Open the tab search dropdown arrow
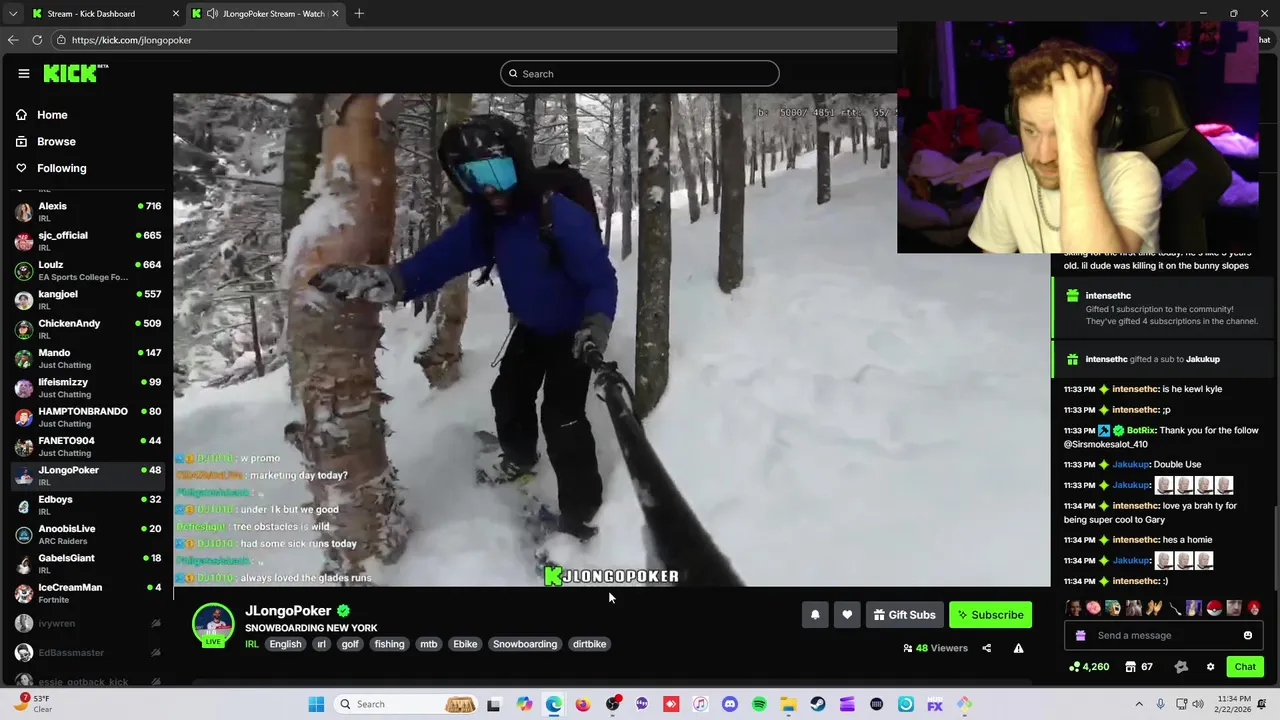The height and width of the screenshot is (720, 1280). [12, 14]
